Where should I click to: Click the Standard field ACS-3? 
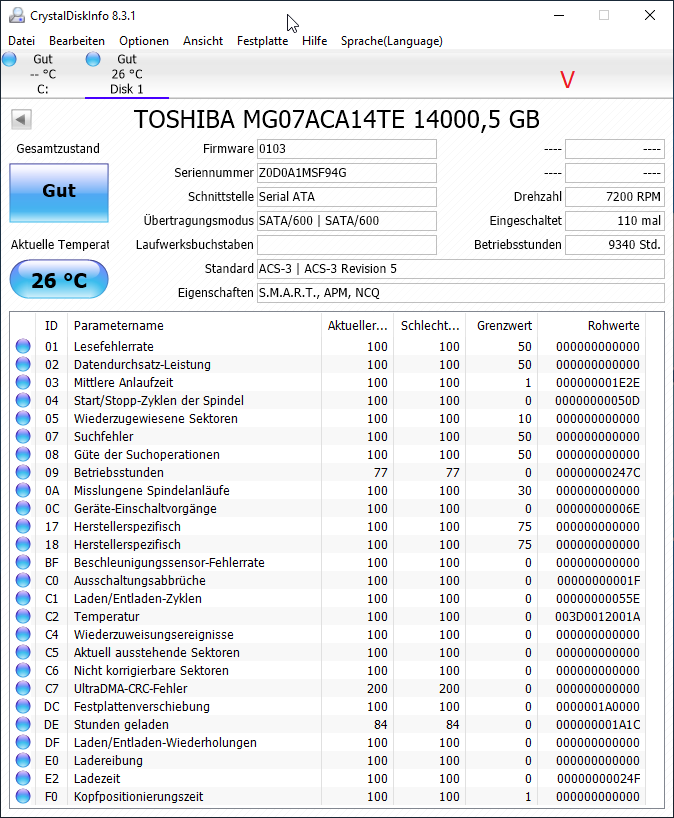pyautogui.click(x=461, y=269)
